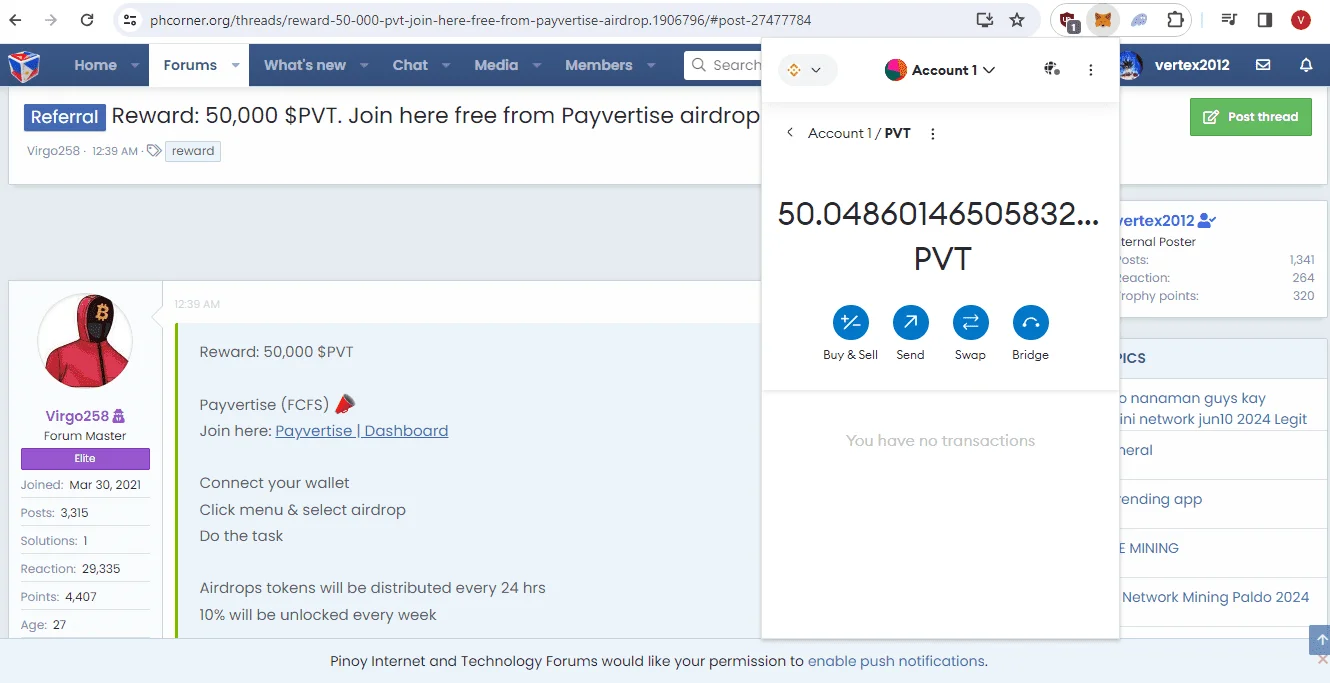Viewport: 1330px width, 683px height.
Task: Click the 12:39 AM post timestamp
Action: tap(197, 304)
